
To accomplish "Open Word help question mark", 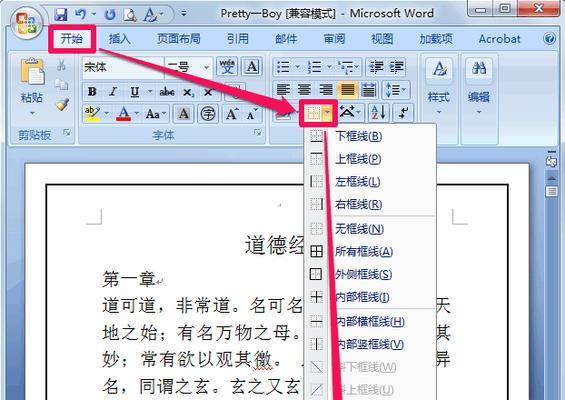I will [550, 38].
